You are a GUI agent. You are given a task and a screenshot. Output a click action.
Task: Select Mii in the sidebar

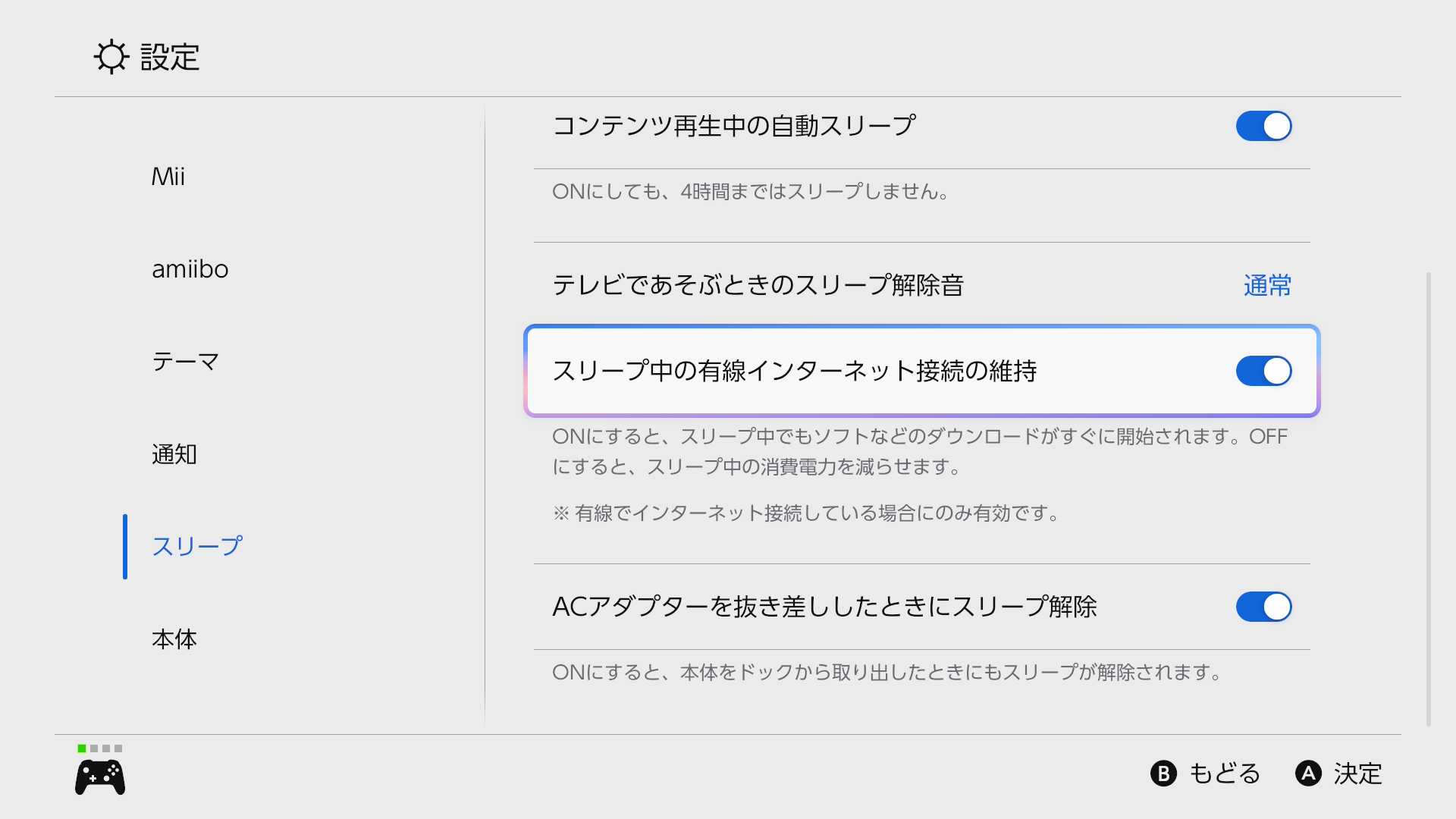[x=168, y=177]
